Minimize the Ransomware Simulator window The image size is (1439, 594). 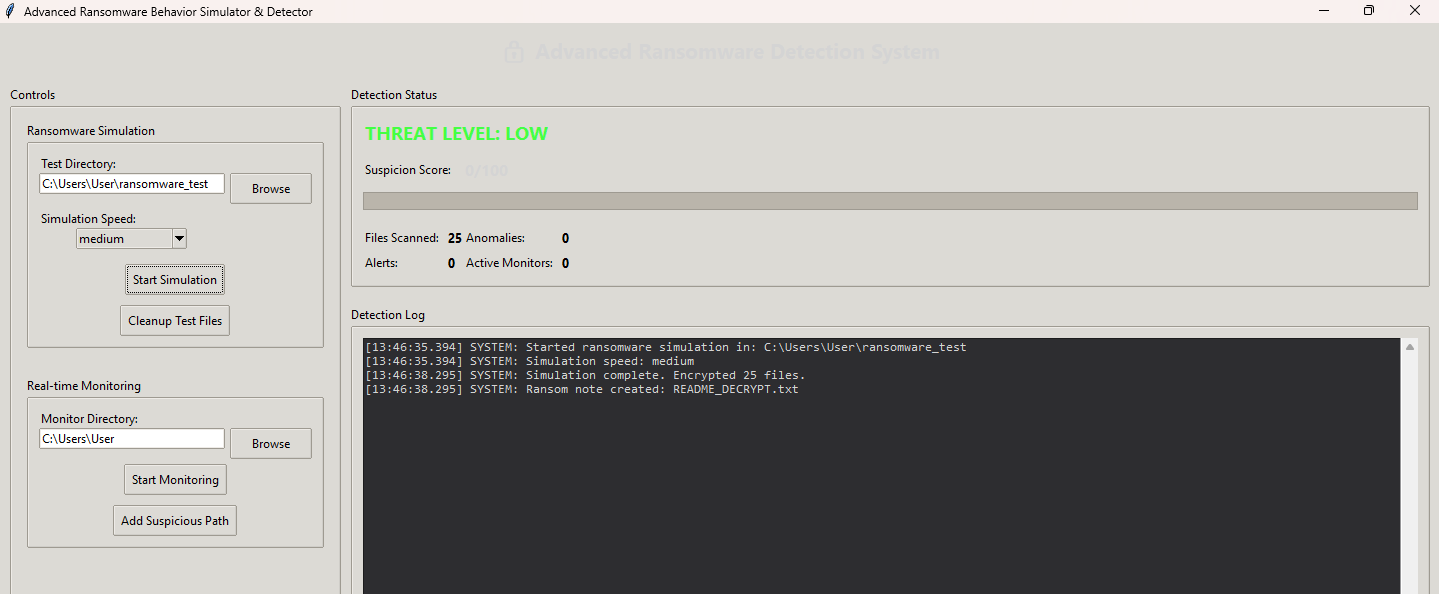coord(1323,11)
